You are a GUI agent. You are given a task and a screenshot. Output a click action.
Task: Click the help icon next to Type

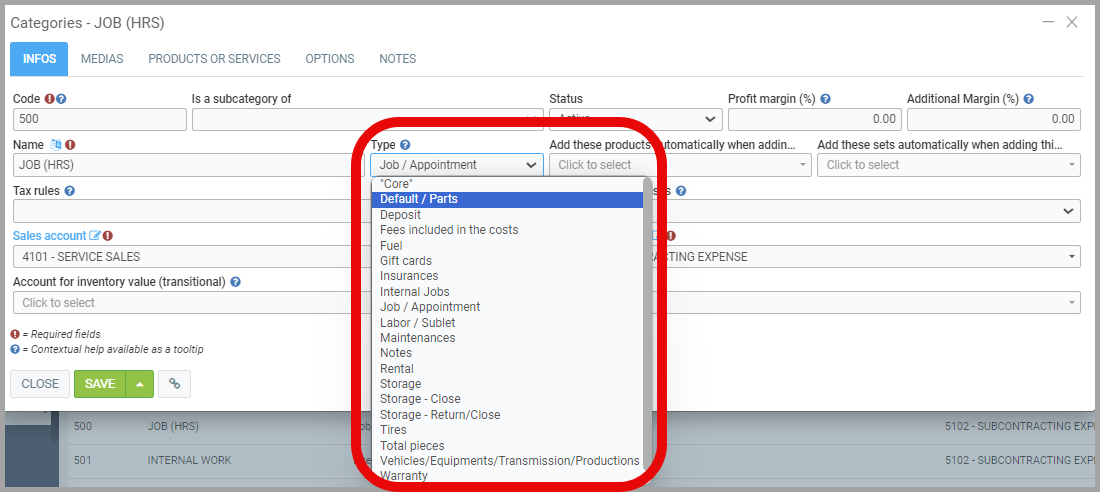405,145
